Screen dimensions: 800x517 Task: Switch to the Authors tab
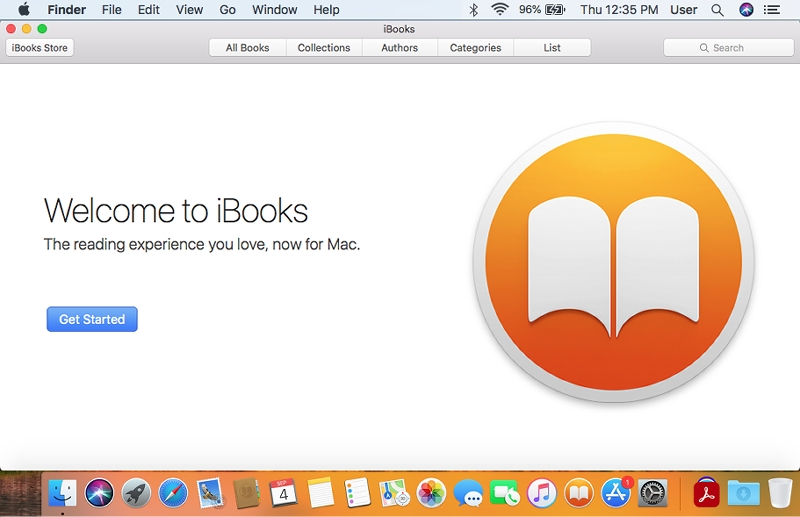(399, 47)
